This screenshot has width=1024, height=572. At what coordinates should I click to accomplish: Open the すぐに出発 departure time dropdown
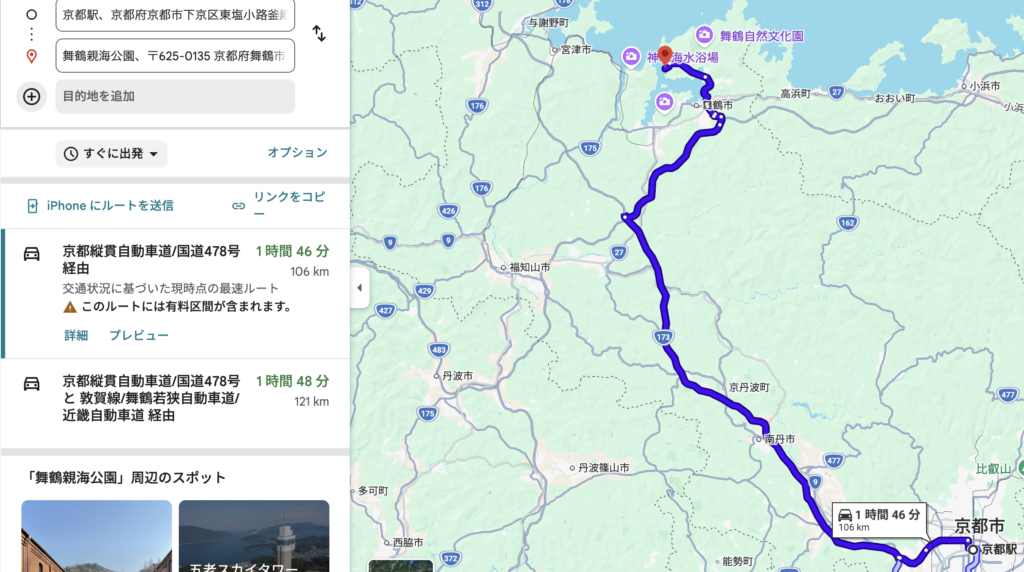pyautogui.click(x=111, y=154)
